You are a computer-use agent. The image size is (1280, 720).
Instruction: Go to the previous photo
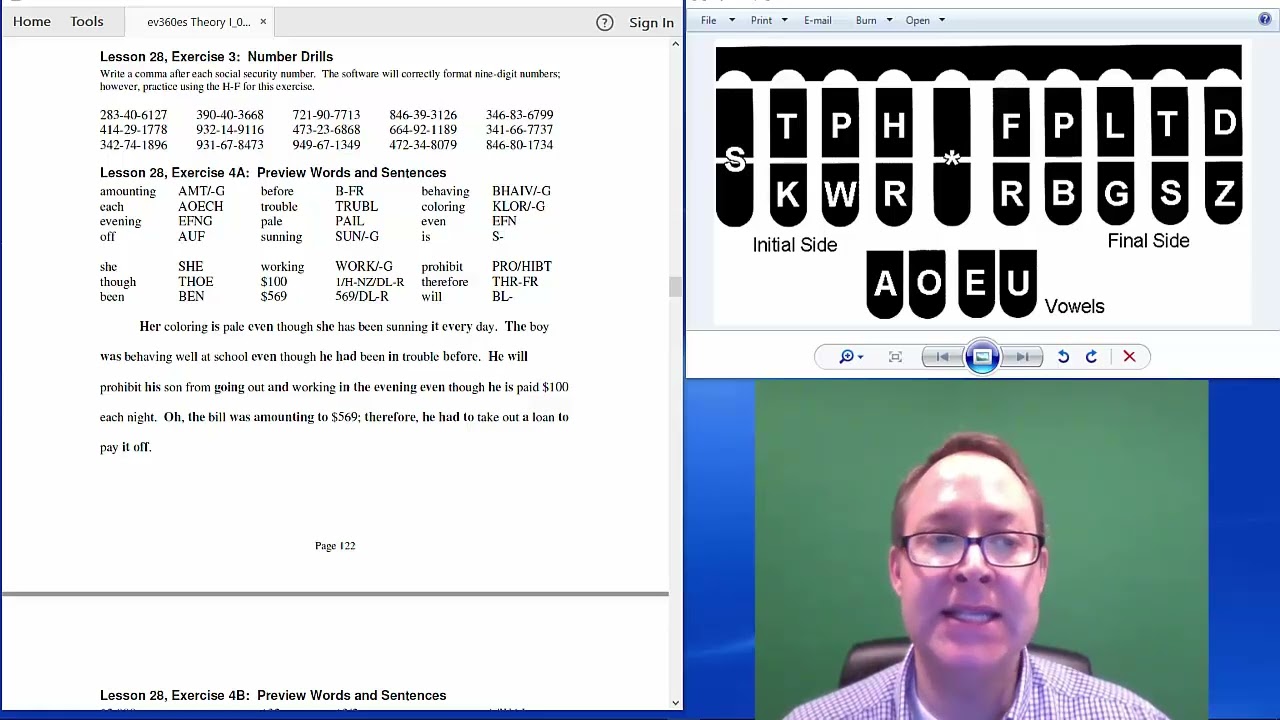[942, 357]
